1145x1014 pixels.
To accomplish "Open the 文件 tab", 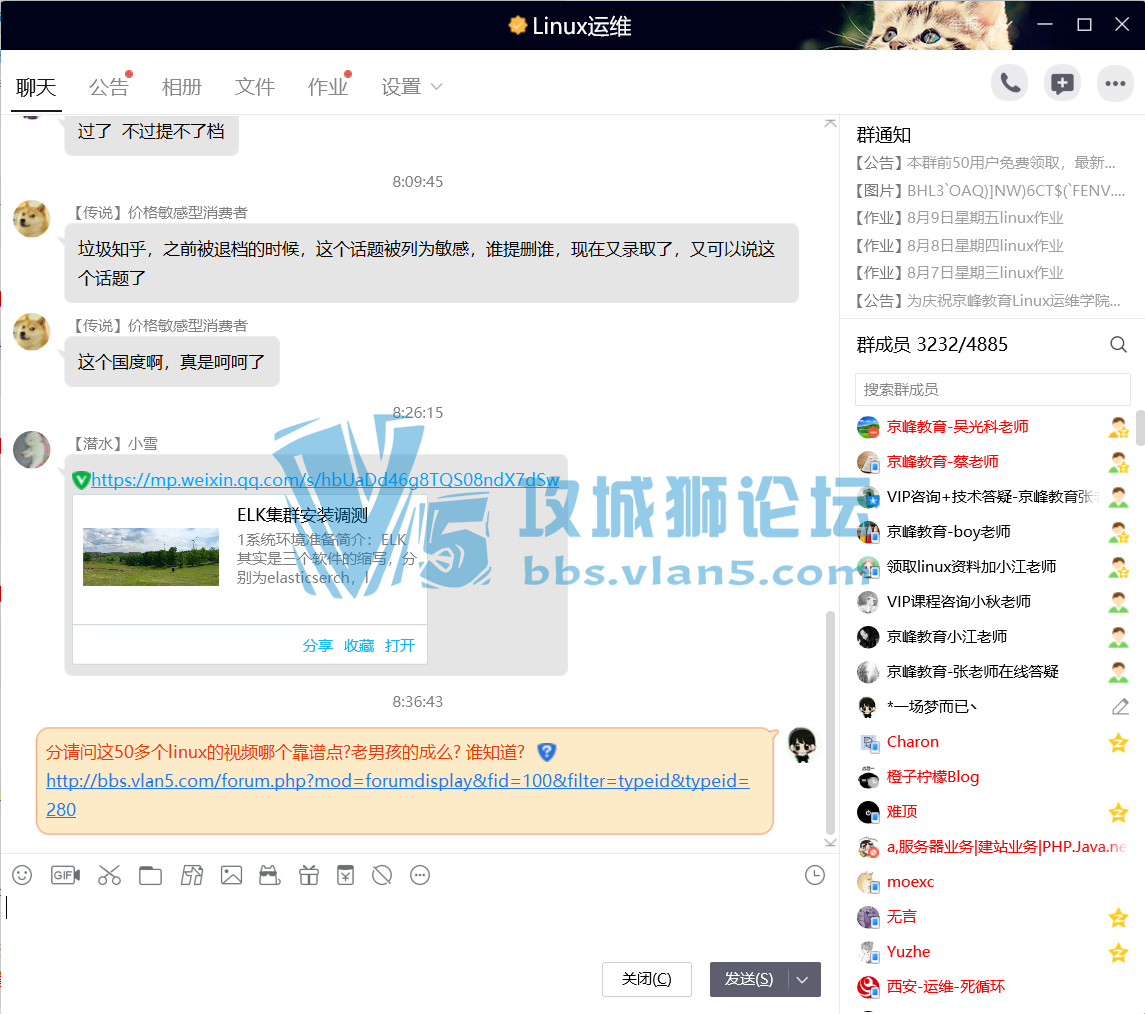I will [x=255, y=87].
